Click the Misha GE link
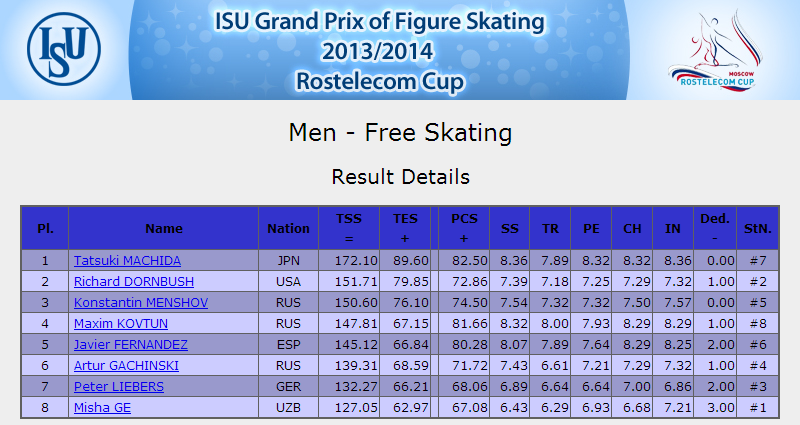This screenshot has height=425, width=800. (102, 407)
